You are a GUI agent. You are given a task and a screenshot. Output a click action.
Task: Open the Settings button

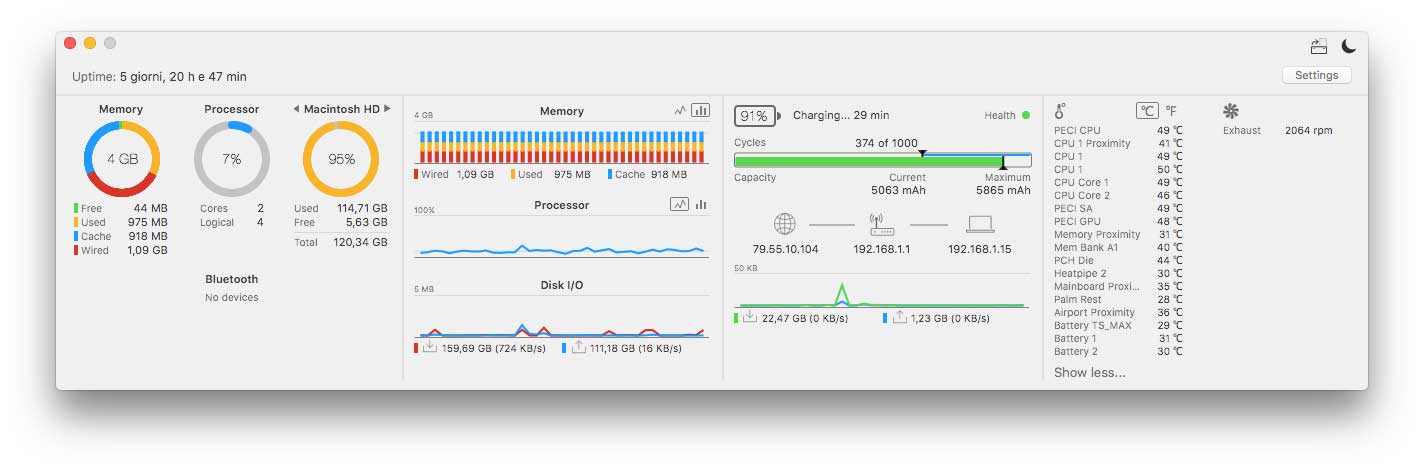click(1316, 75)
